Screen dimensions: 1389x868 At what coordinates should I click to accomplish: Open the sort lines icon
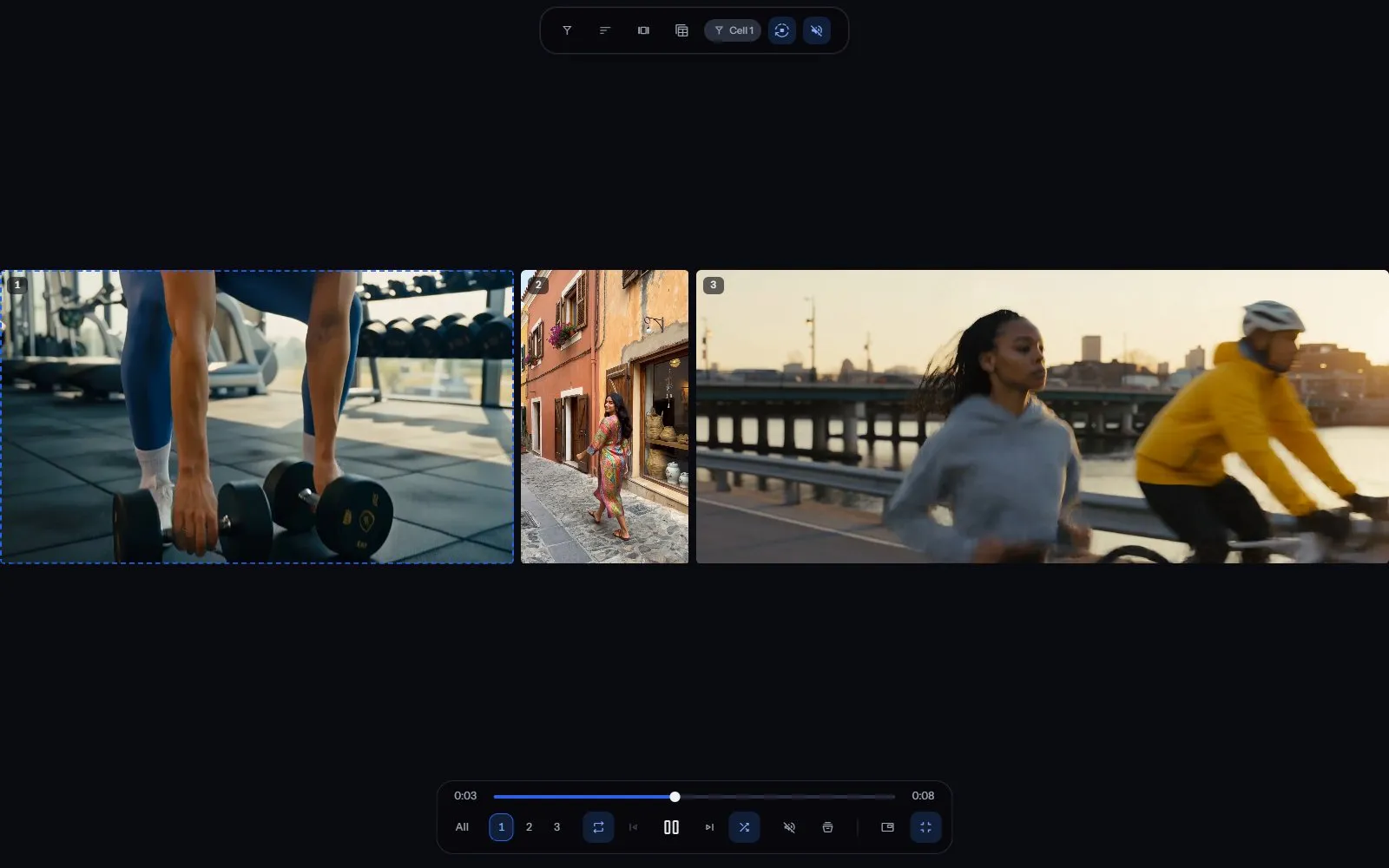pos(605,30)
